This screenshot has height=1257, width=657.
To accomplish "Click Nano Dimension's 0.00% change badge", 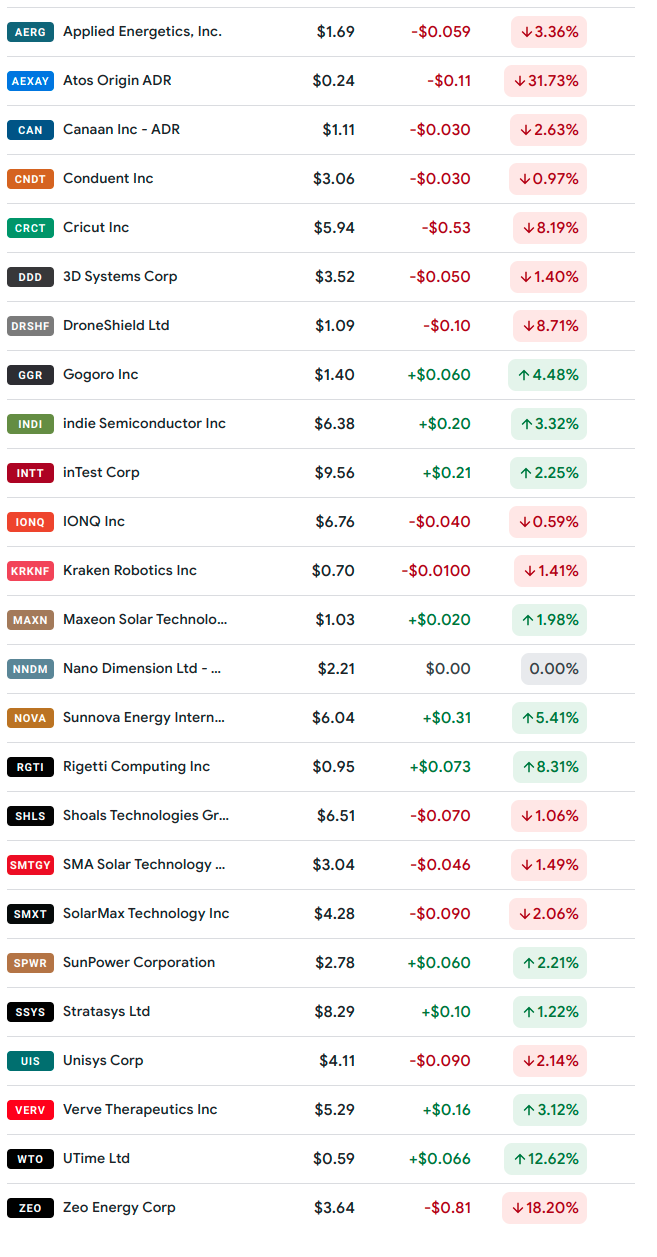I will click(553, 669).
